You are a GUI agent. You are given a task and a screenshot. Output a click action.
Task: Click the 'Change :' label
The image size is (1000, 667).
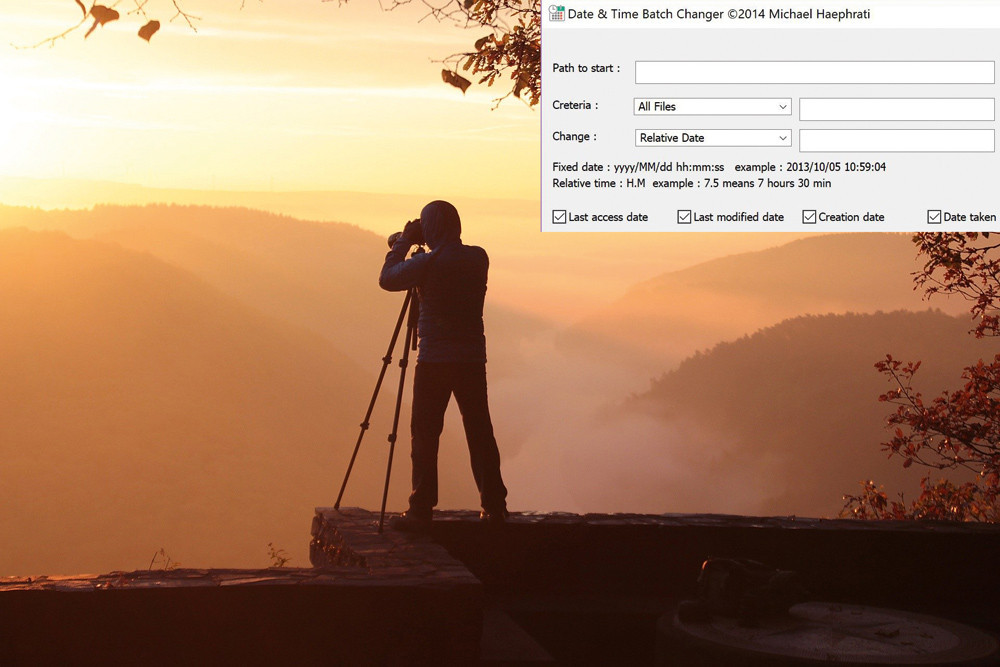[575, 136]
